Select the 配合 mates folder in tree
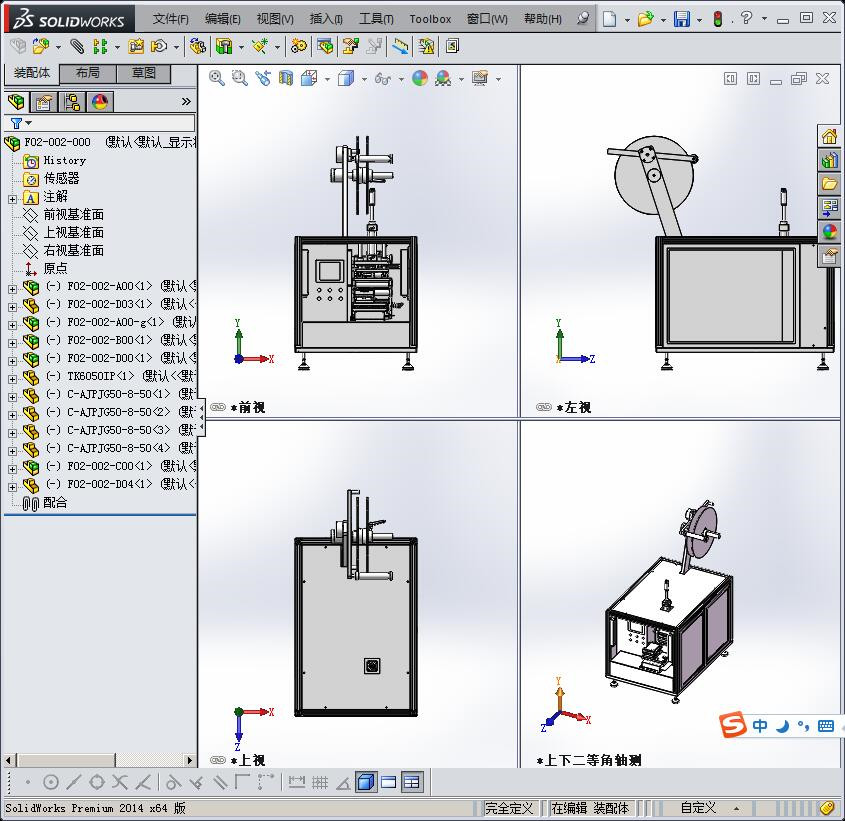This screenshot has height=821, width=845. [x=55, y=502]
